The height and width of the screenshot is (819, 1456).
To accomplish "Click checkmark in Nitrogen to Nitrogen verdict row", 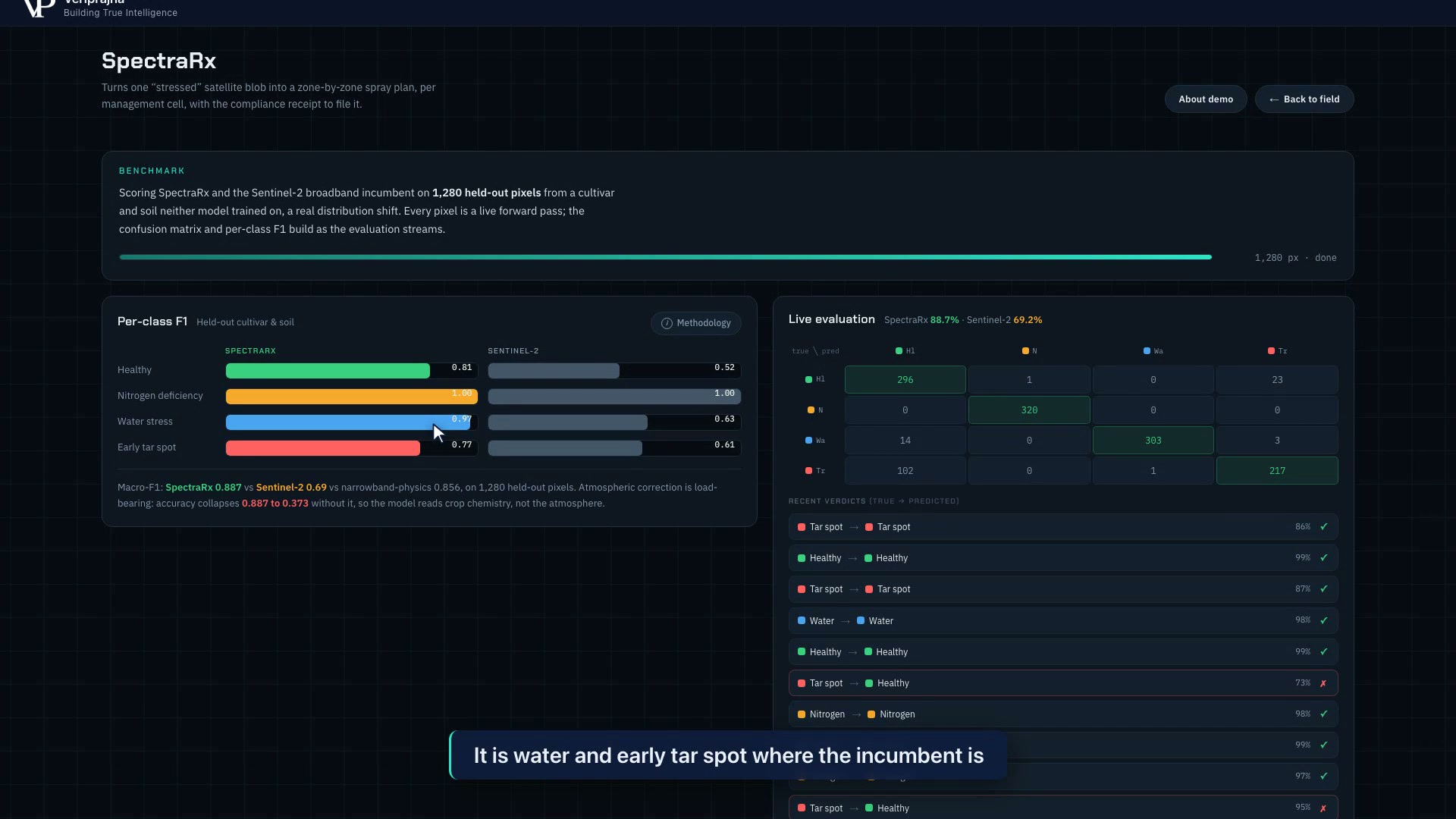I will [x=1324, y=714].
